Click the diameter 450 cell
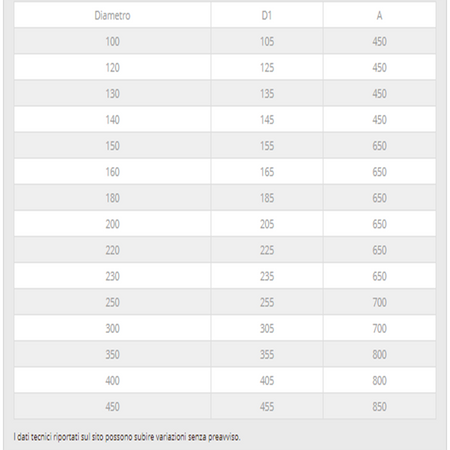450x450 pixels. 112,406
